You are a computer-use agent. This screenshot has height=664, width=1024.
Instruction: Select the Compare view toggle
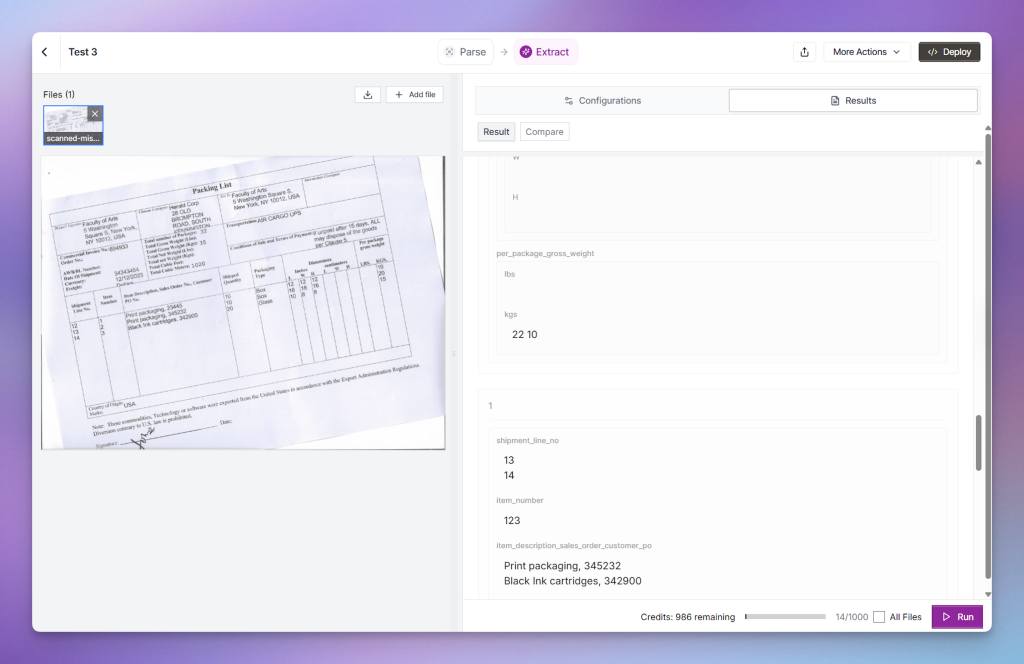(544, 132)
